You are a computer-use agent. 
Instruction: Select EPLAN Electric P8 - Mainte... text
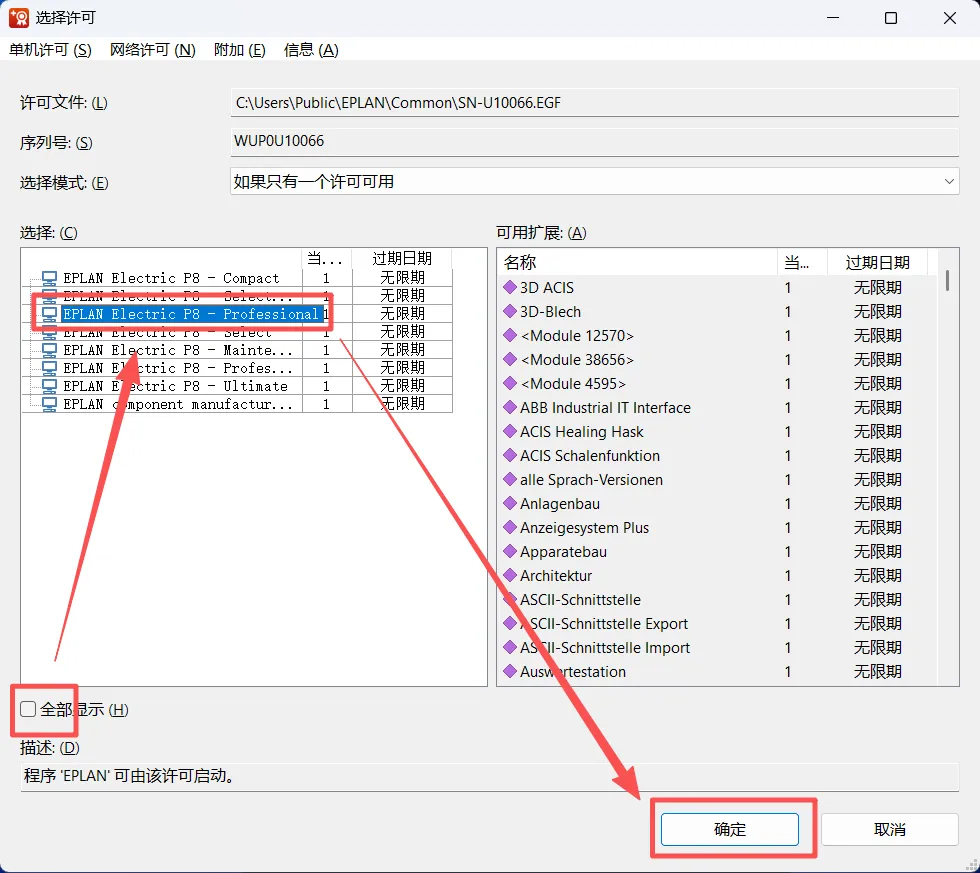coord(178,350)
